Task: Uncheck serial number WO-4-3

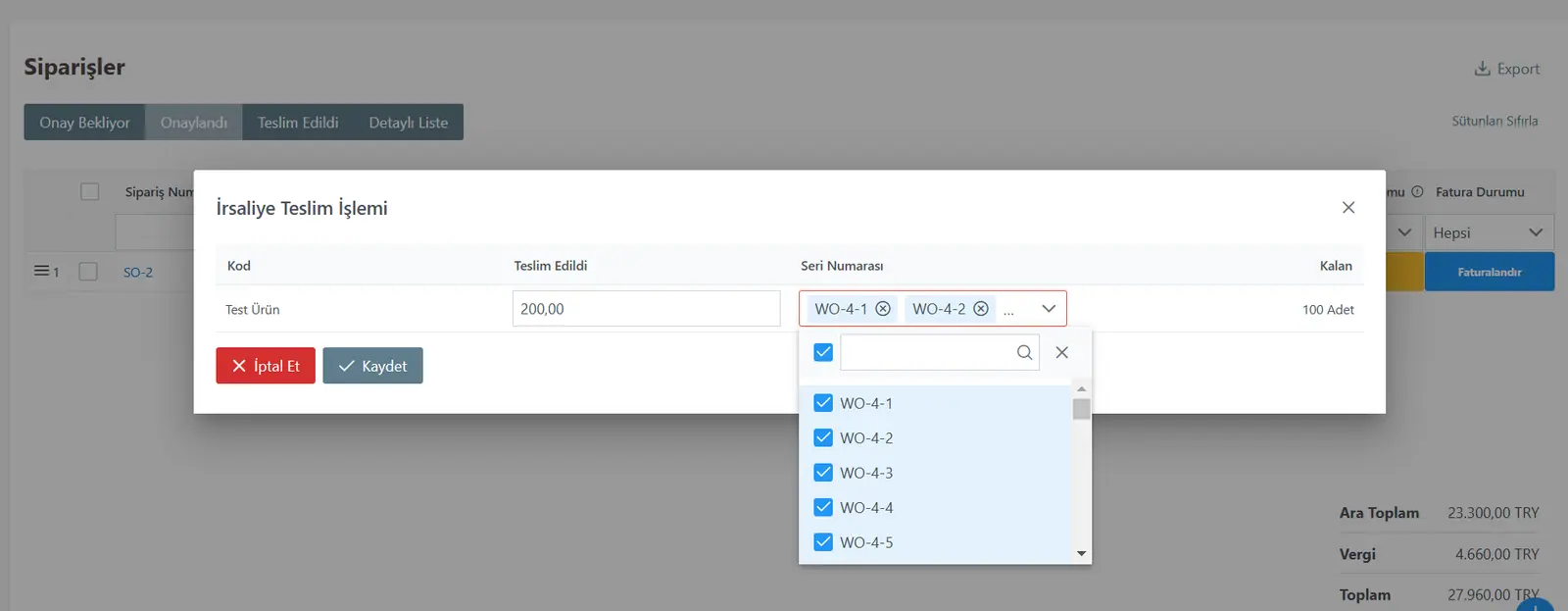Action: point(823,473)
